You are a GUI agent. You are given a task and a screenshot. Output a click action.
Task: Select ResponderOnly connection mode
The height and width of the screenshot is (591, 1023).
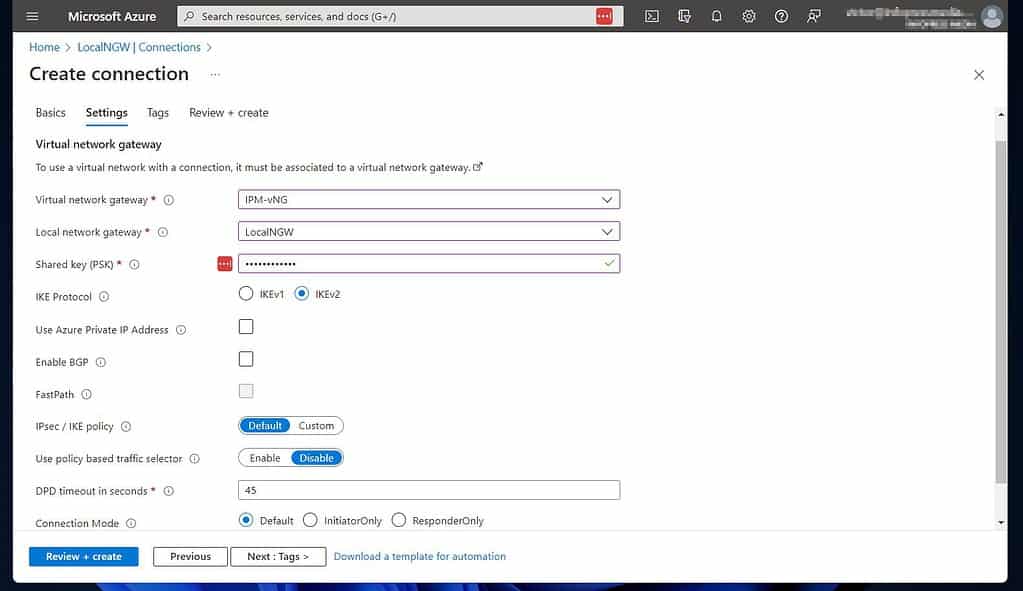[399, 520]
